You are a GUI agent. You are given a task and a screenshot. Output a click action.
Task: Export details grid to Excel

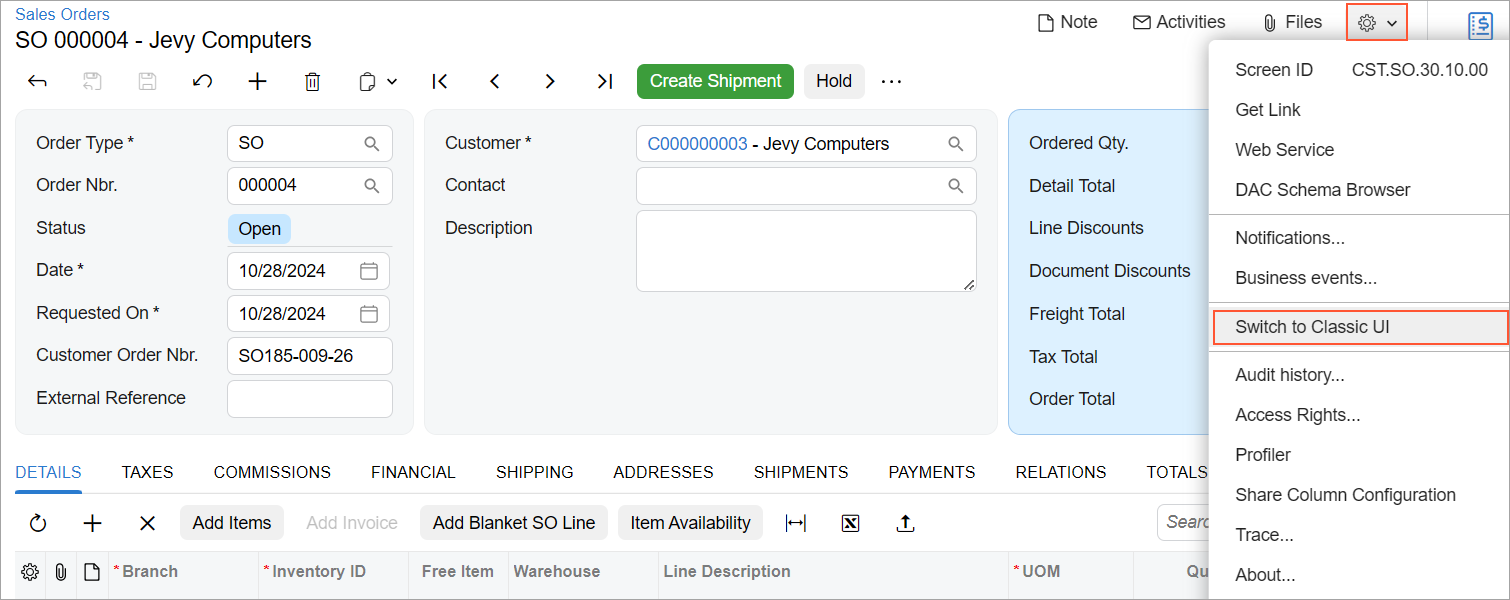850,523
